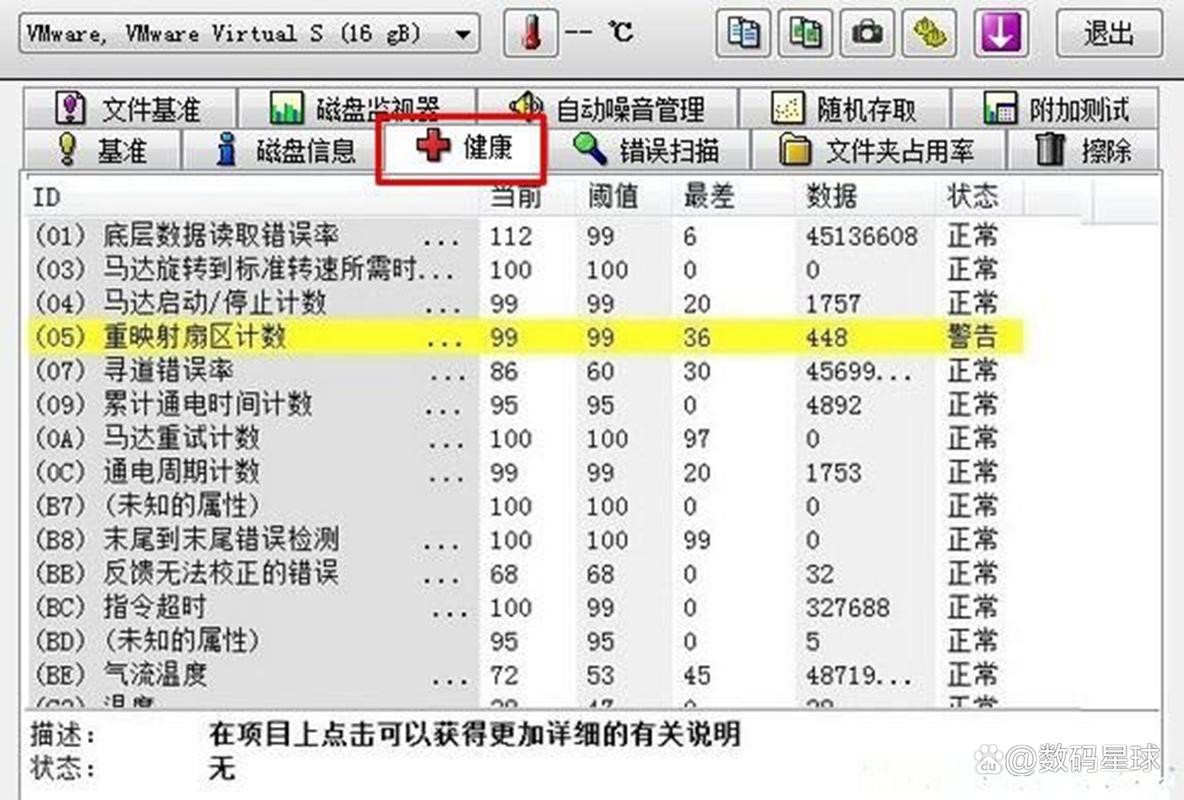This screenshot has height=800, width=1184.
Task: Select row (07) 寻道错误率
Action: click(x=524, y=371)
